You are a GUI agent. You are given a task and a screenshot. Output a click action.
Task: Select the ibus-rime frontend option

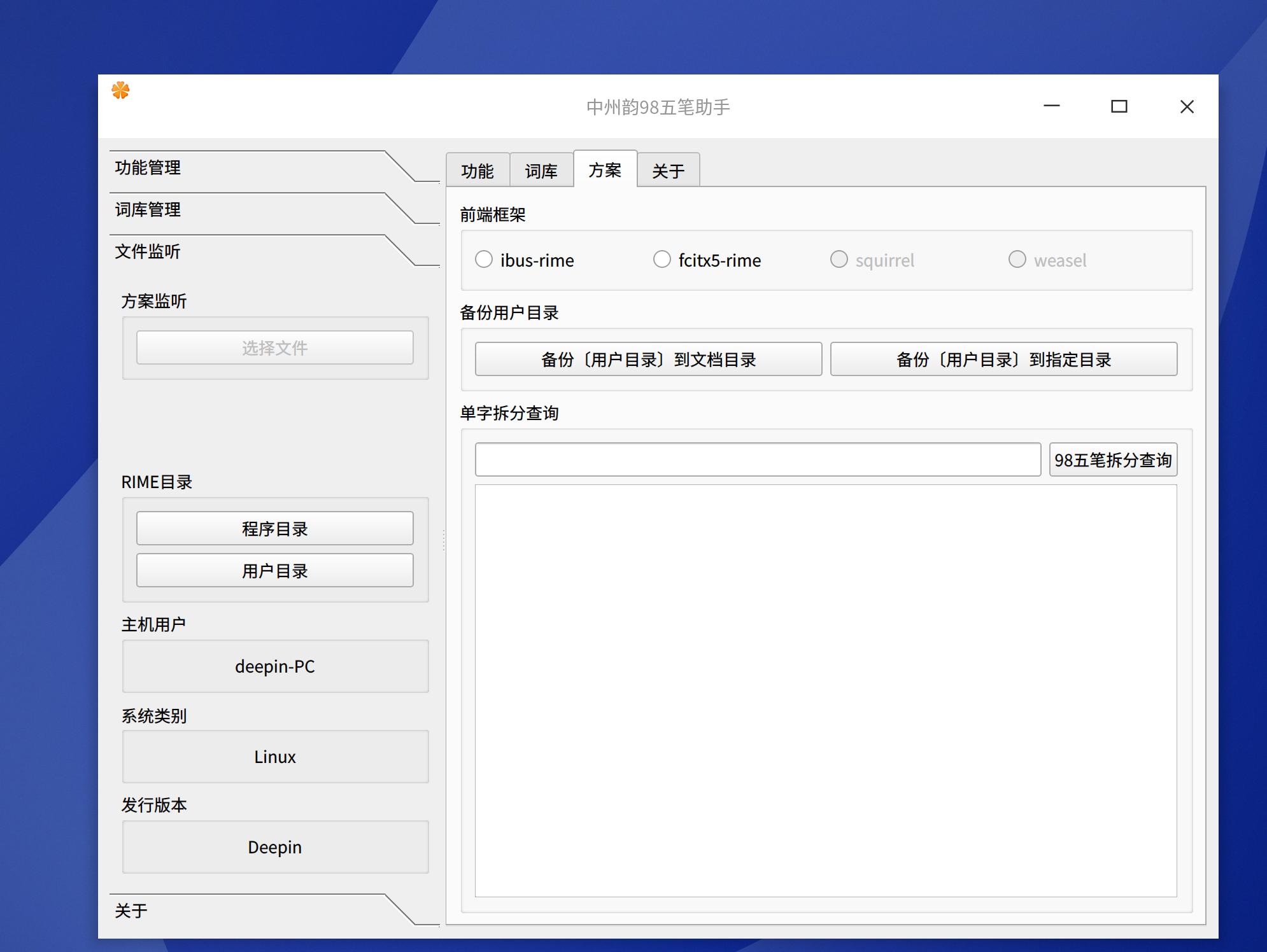[484, 260]
